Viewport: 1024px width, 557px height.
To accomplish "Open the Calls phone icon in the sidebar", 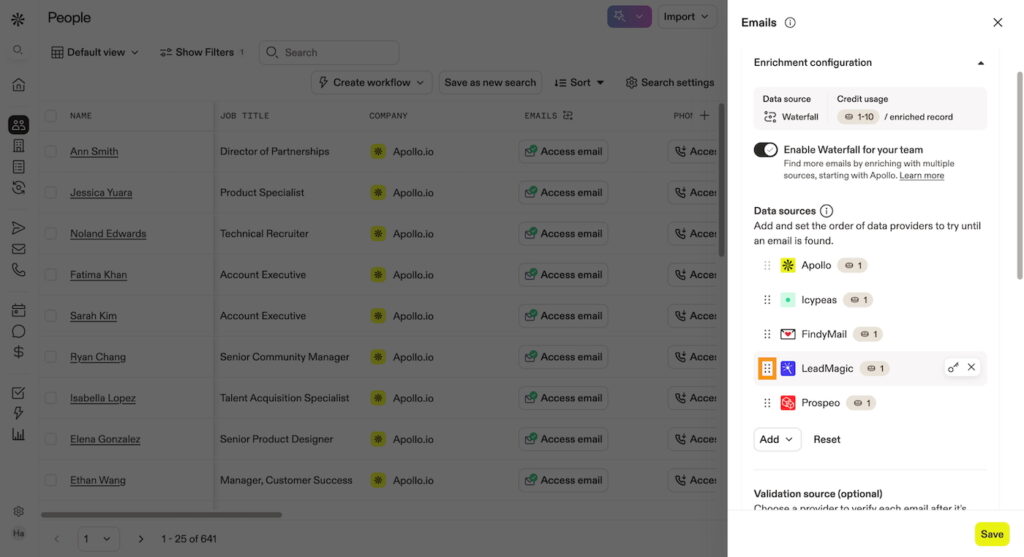I will pyautogui.click(x=18, y=270).
